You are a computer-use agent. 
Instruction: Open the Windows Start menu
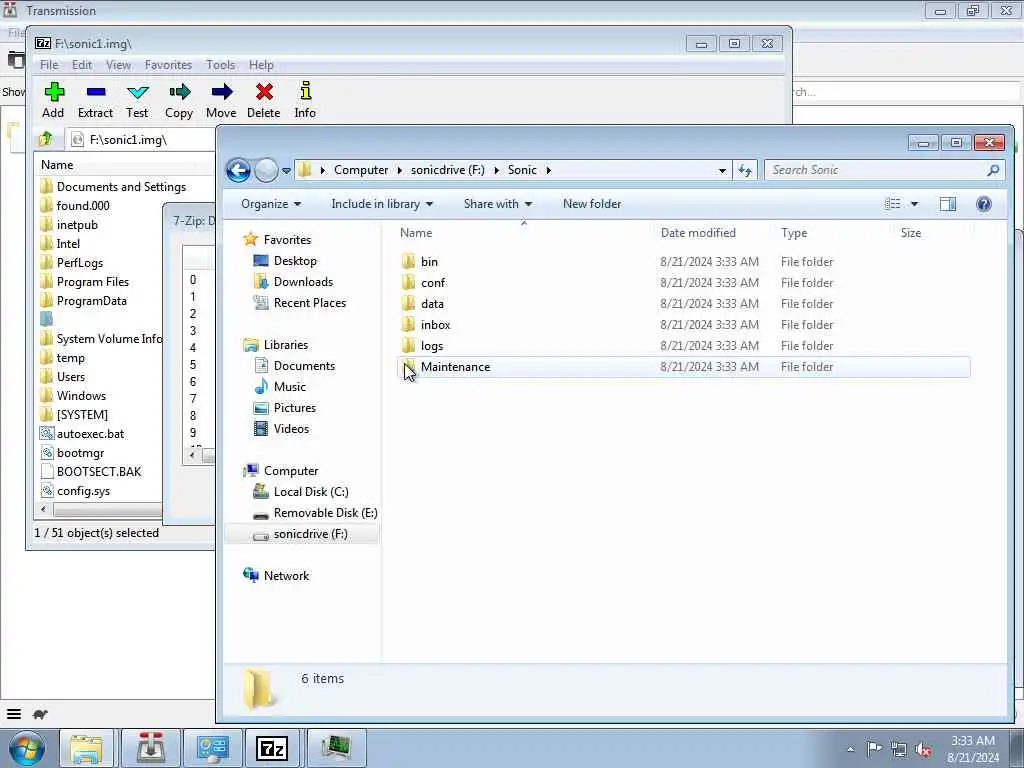point(26,748)
